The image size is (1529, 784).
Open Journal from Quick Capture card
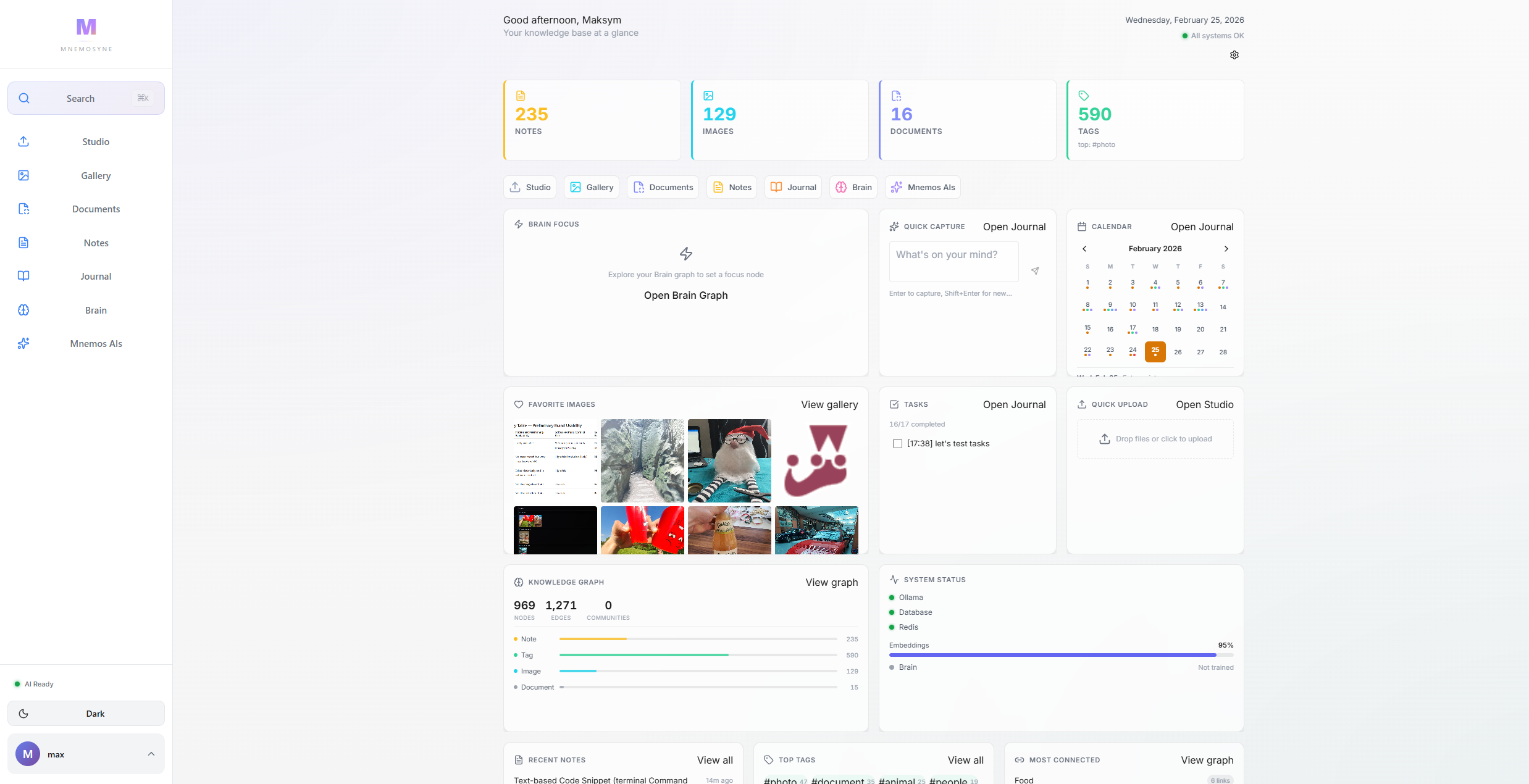pyautogui.click(x=1015, y=227)
